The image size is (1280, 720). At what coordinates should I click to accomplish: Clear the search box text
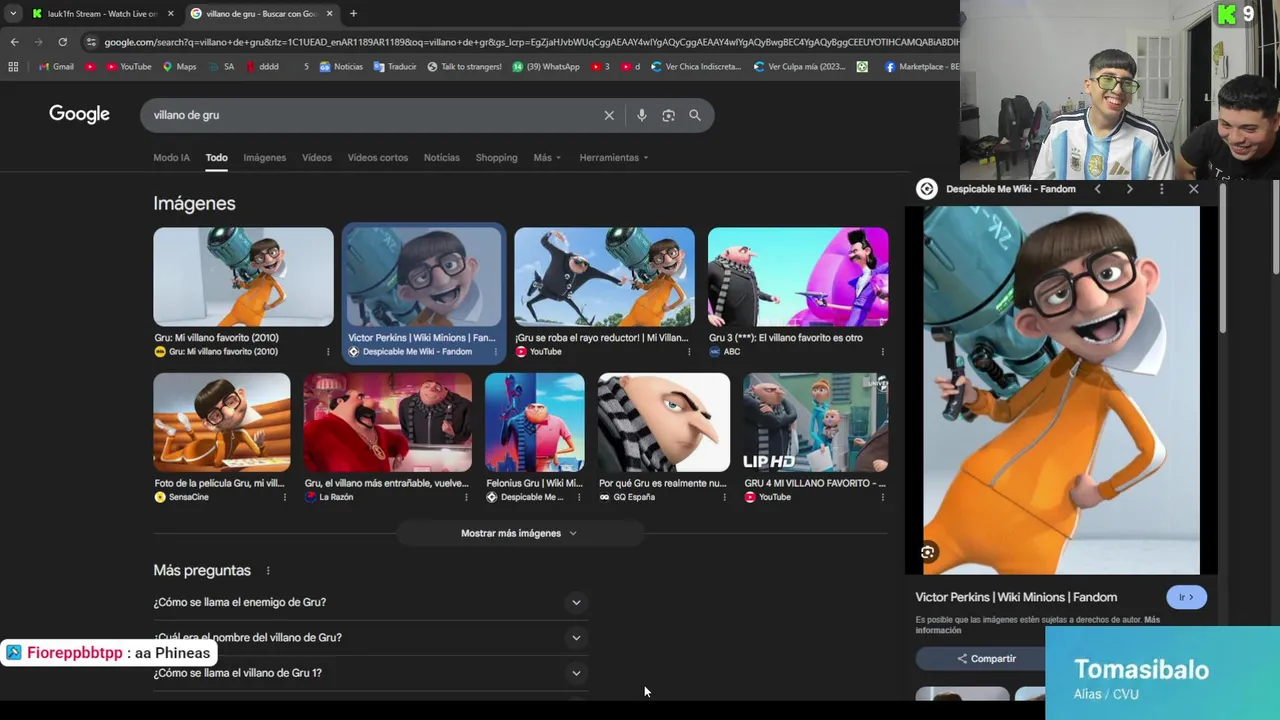click(x=609, y=115)
